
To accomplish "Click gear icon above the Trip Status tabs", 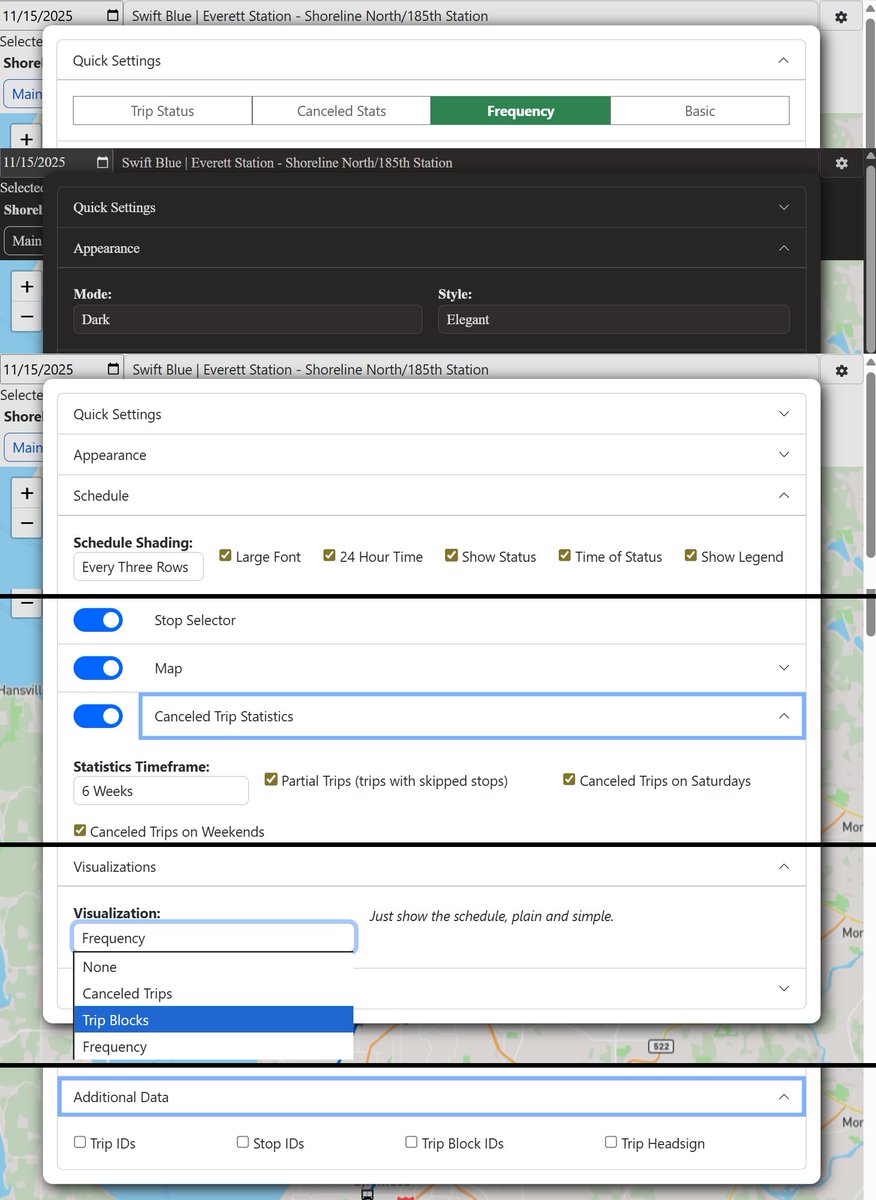I will pos(841,17).
